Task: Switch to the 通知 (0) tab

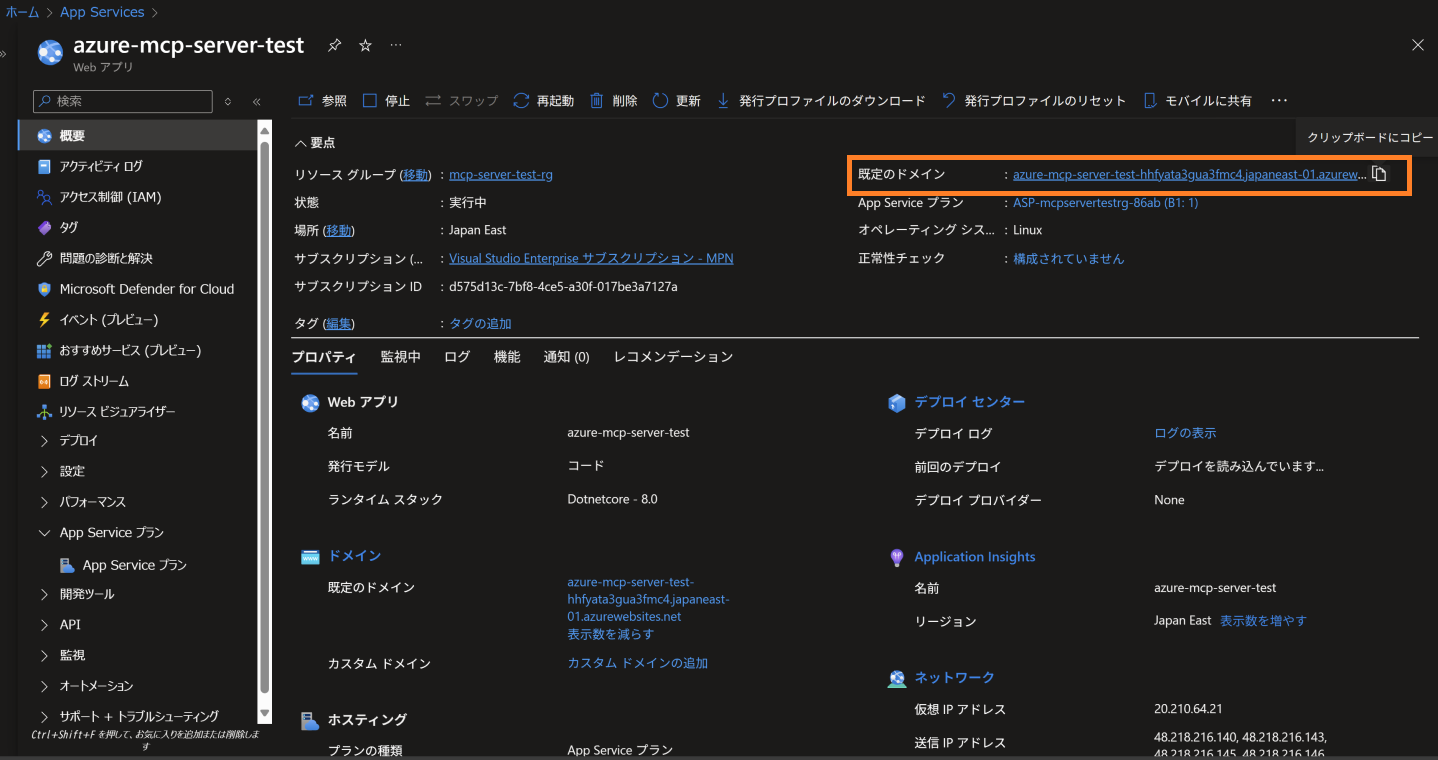Action: click(x=566, y=357)
